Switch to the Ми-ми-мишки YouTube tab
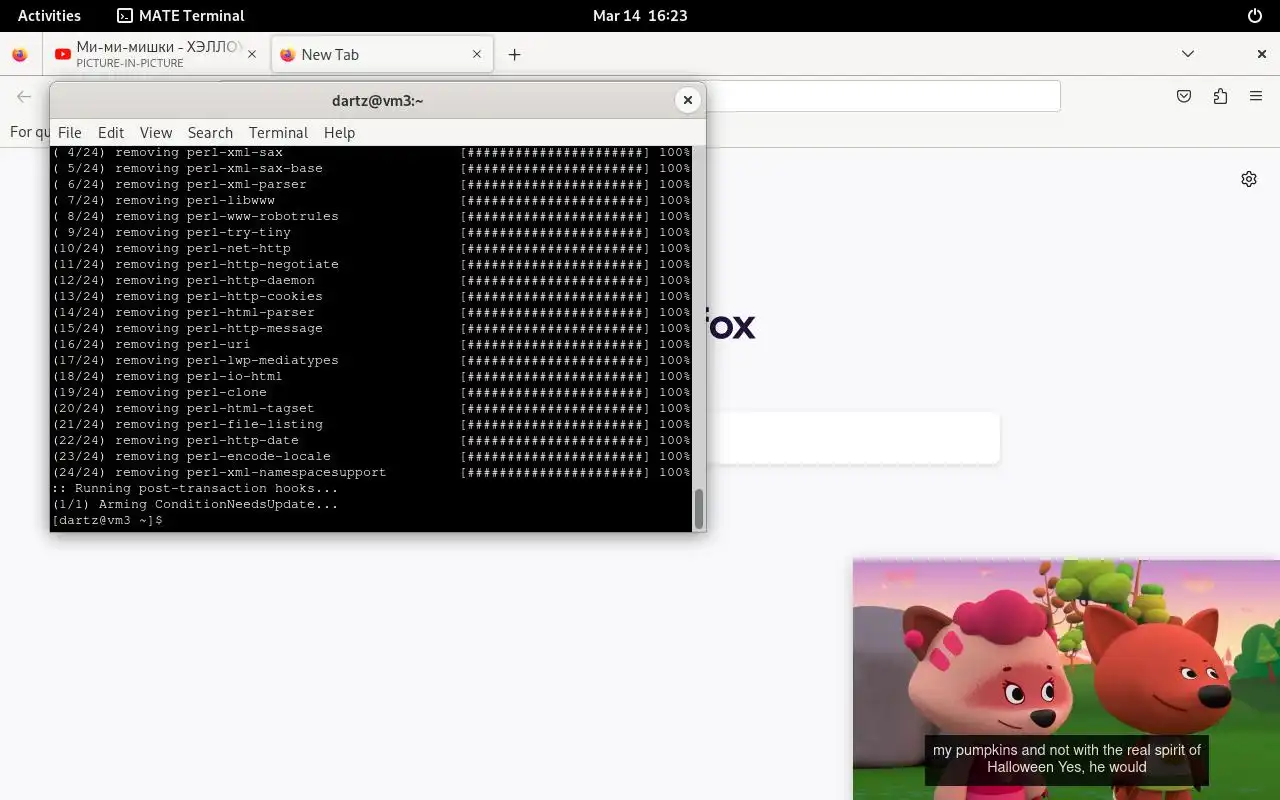 157,54
